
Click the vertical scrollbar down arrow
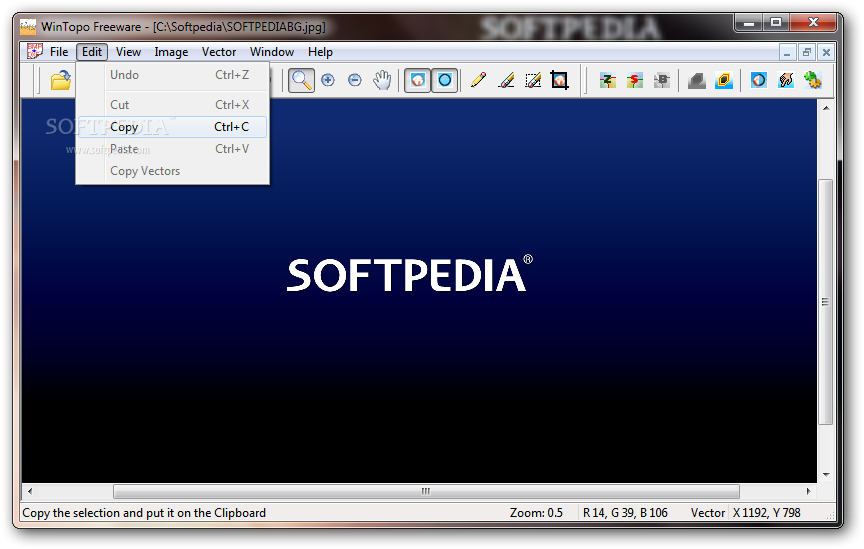(x=825, y=475)
